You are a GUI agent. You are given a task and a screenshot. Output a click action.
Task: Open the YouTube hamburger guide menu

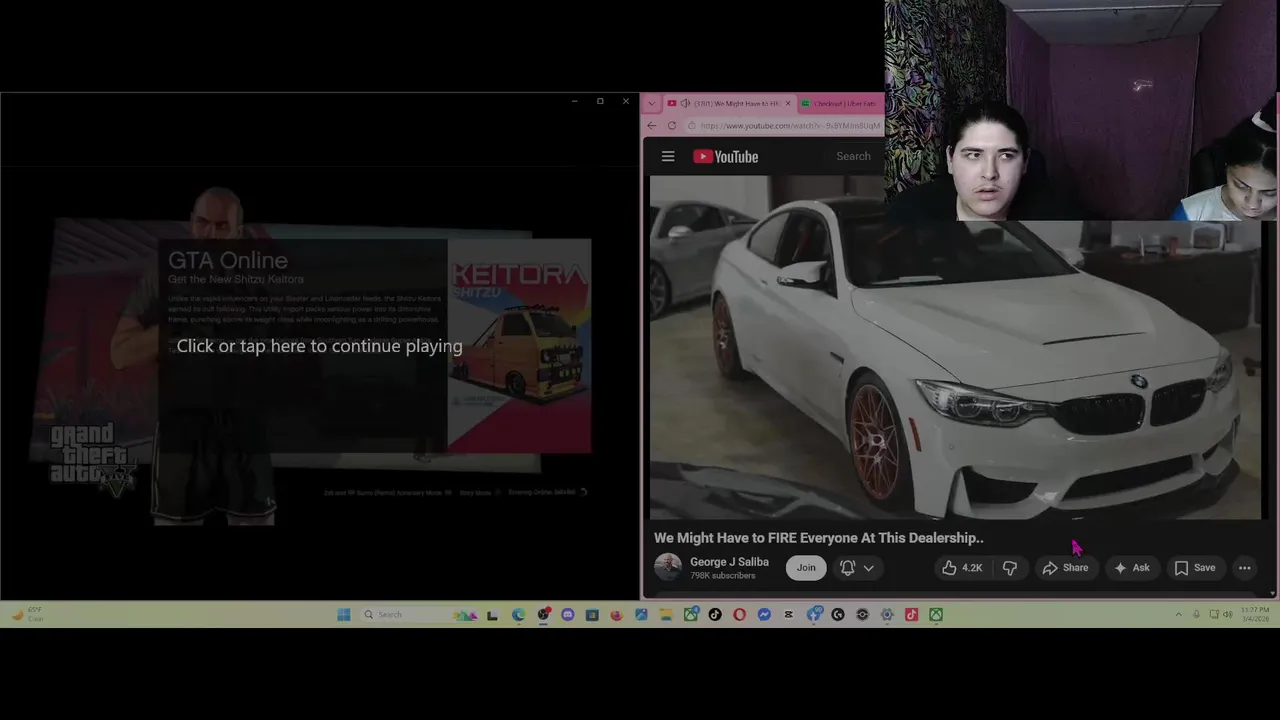pyautogui.click(x=668, y=156)
